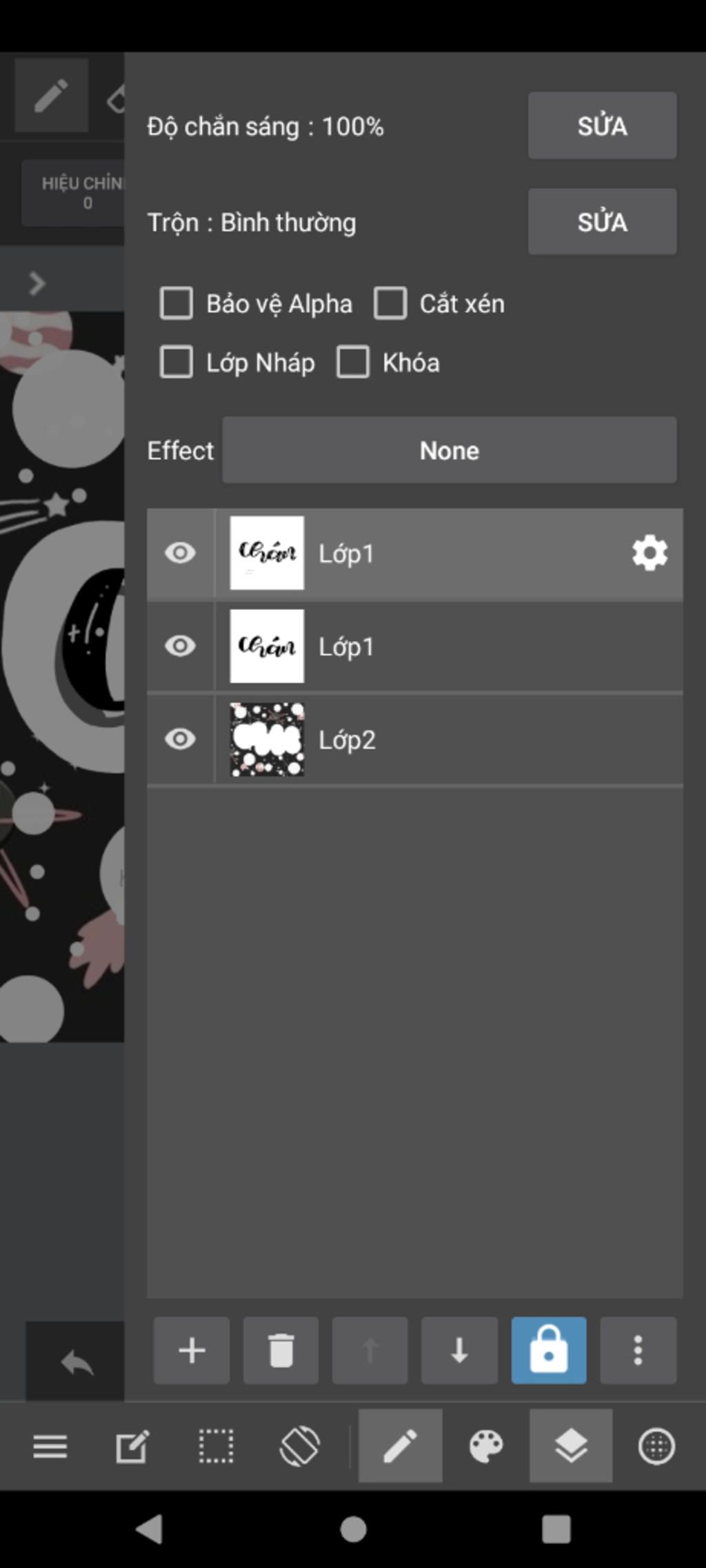Check the Cắt xén checkbox
Viewport: 706px width, 1568px height.
[390, 303]
